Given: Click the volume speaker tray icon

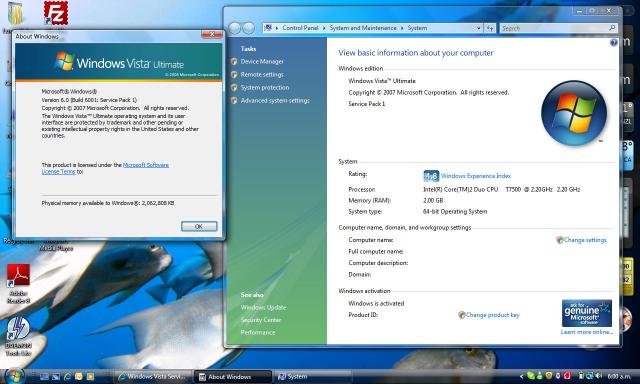Looking at the screenshot, I should point(599,376).
